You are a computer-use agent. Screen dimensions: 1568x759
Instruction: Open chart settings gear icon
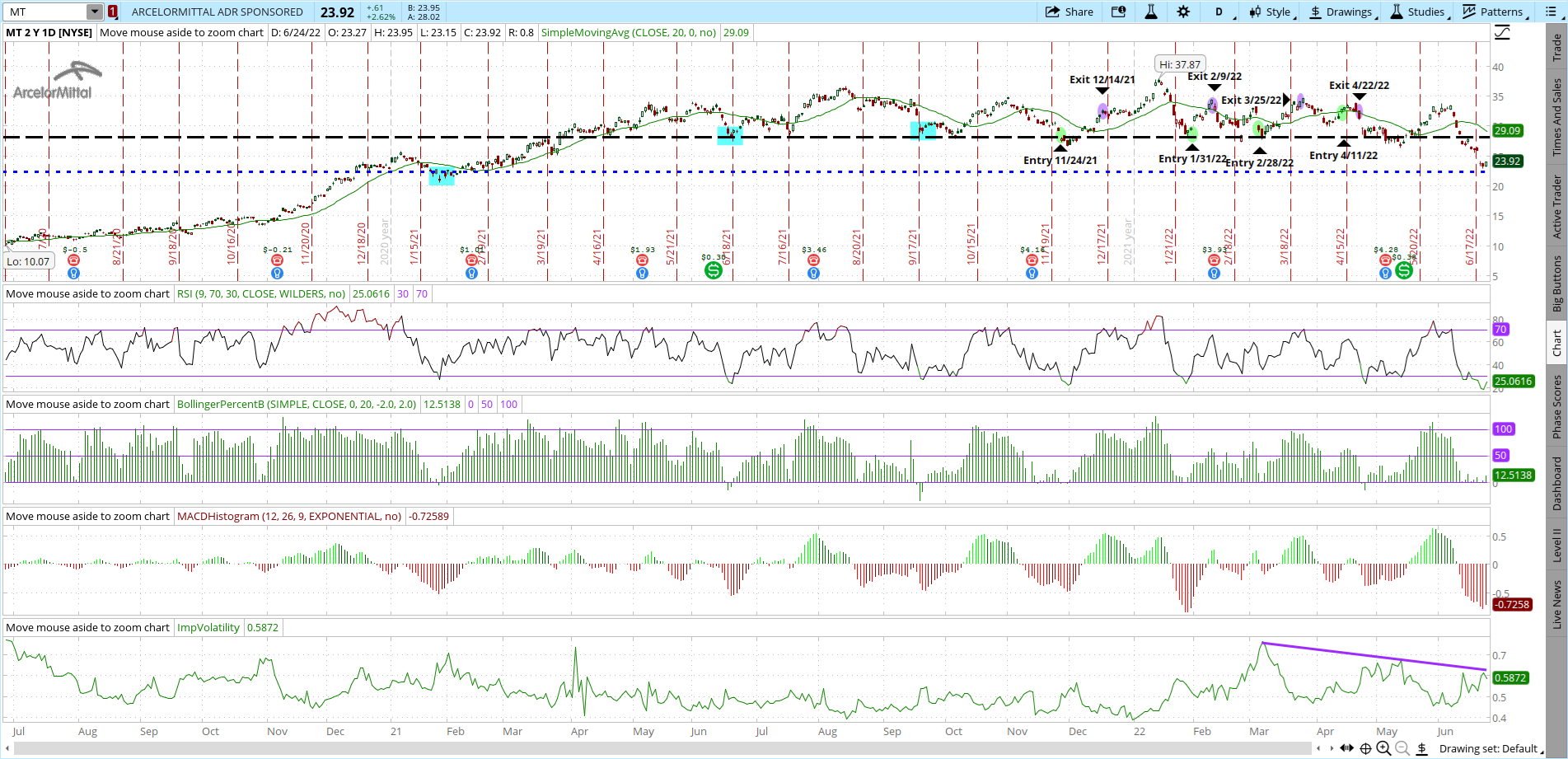pos(1183,12)
